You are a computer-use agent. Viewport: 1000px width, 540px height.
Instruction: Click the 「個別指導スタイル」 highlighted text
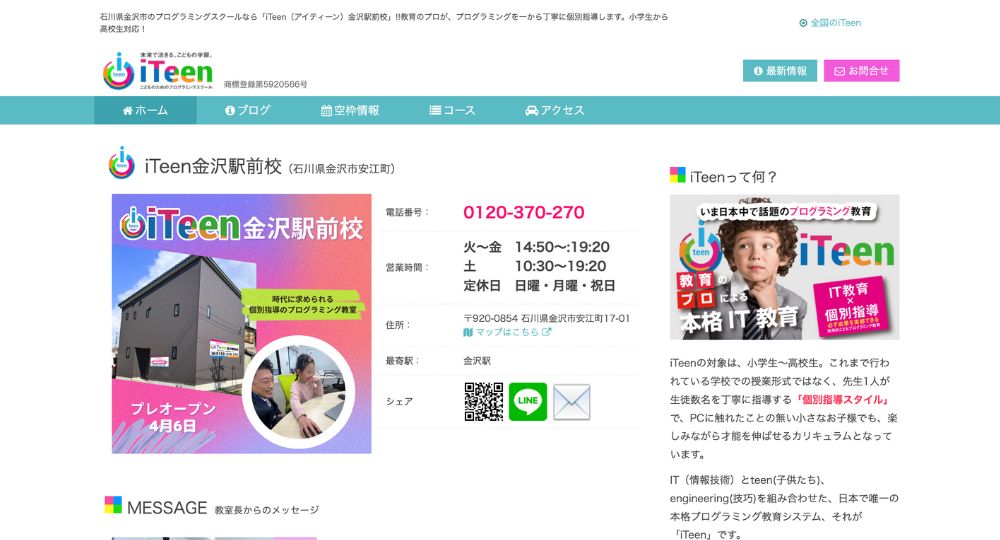point(842,400)
